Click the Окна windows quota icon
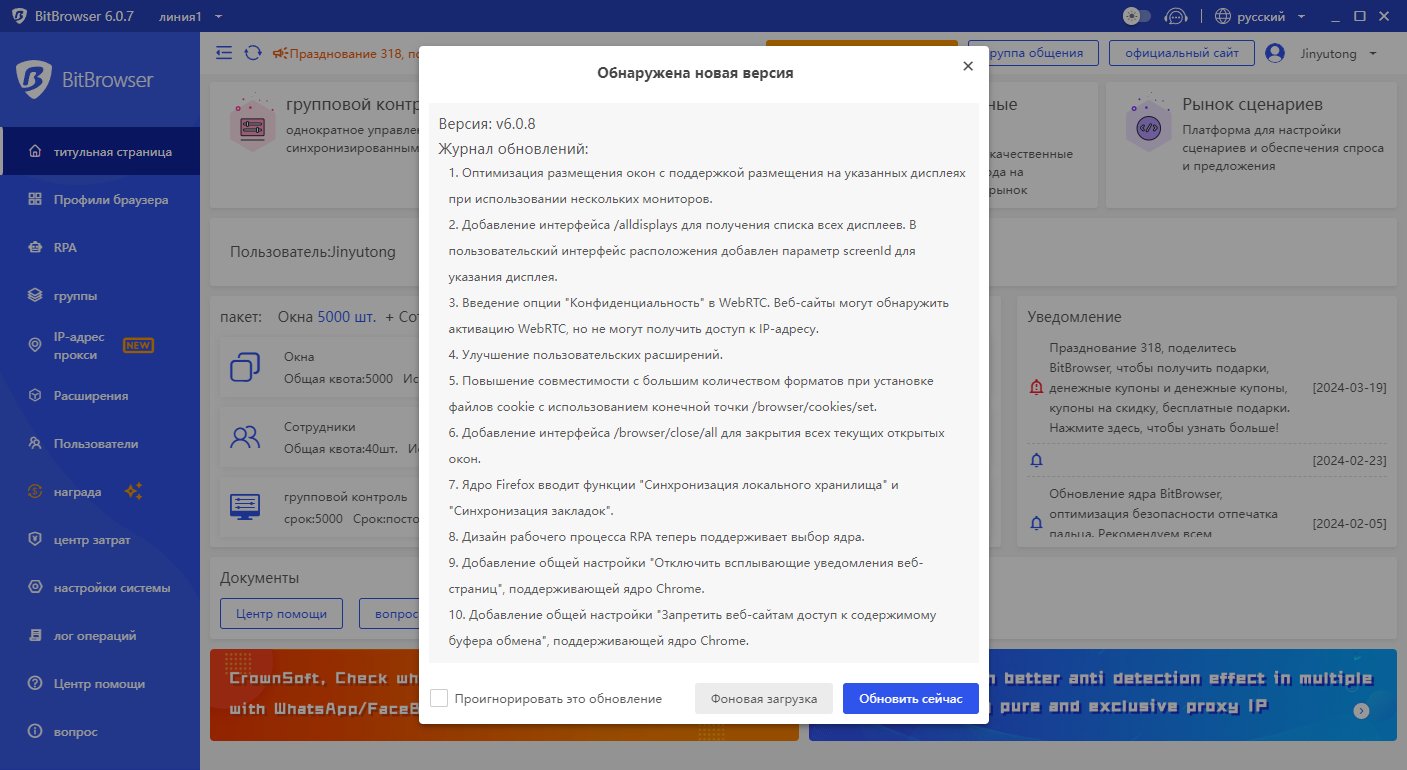1407x770 pixels. pyautogui.click(x=245, y=367)
